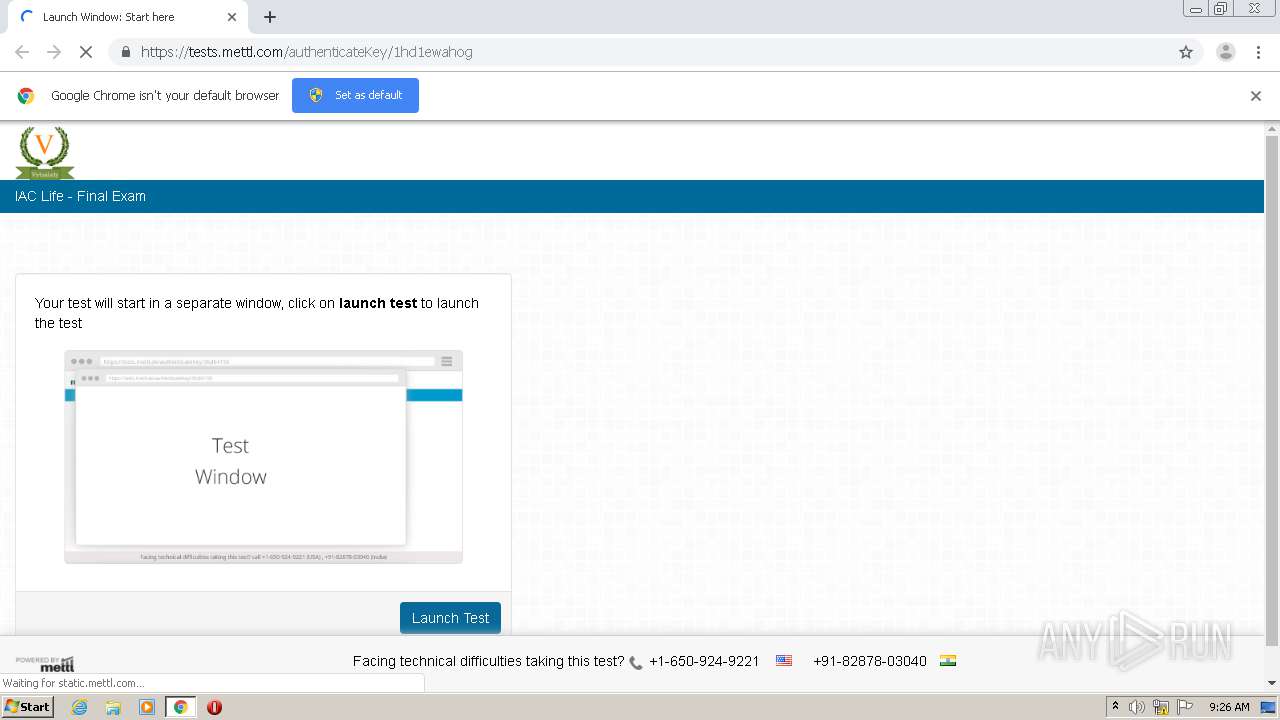Open a new browser tab

(x=270, y=17)
